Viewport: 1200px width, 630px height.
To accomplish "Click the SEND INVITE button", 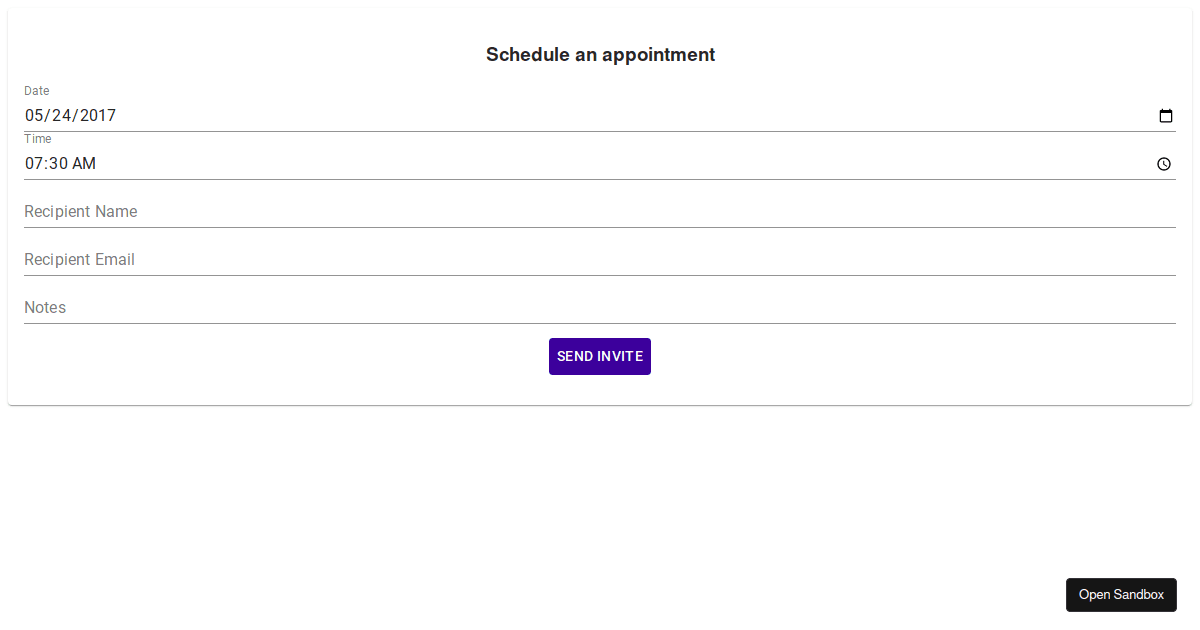I will click(600, 356).
